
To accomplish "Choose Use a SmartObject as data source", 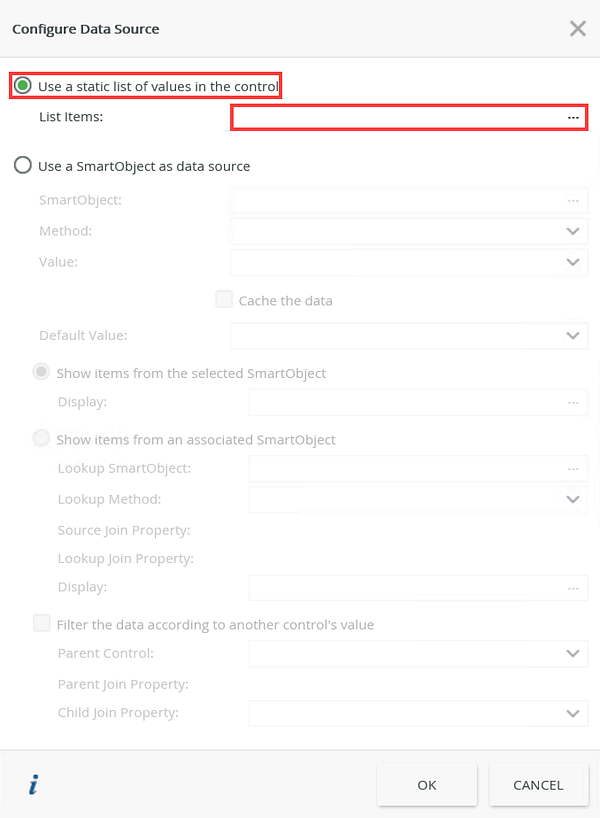I will click(x=22, y=165).
